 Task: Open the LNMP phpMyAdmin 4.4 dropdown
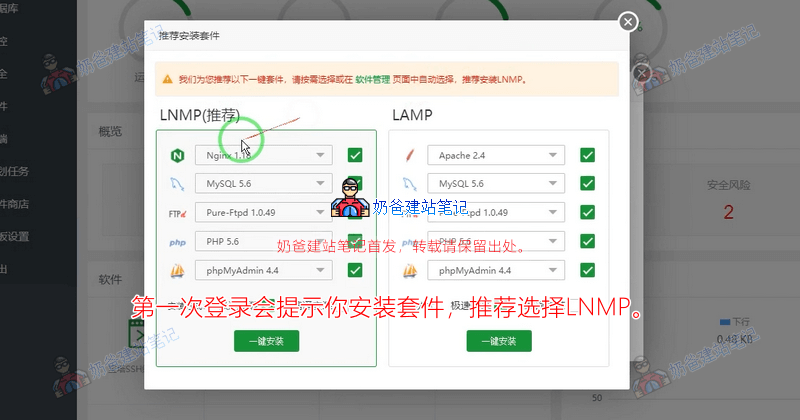pyautogui.click(x=263, y=270)
